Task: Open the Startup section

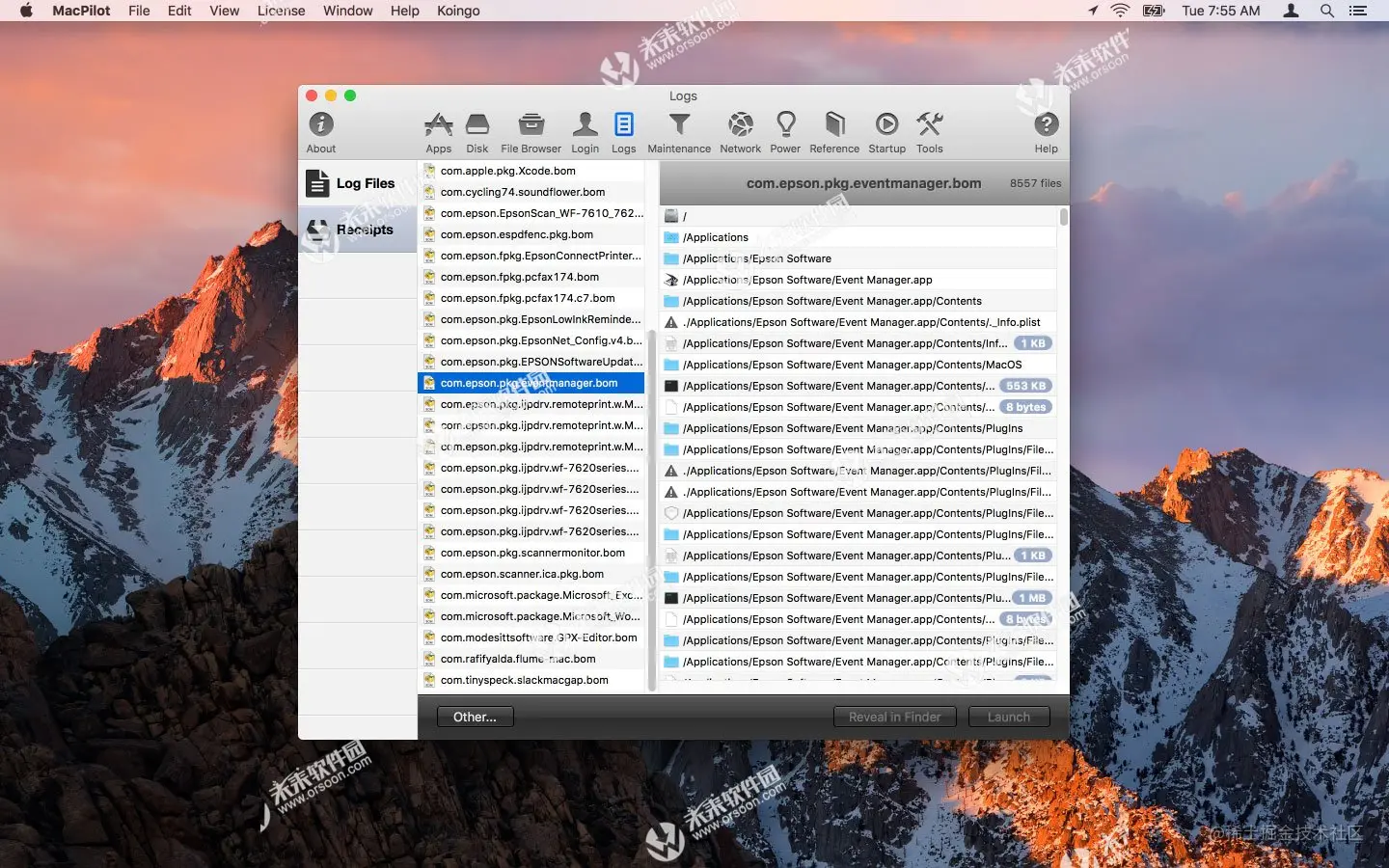Action: coord(886,132)
